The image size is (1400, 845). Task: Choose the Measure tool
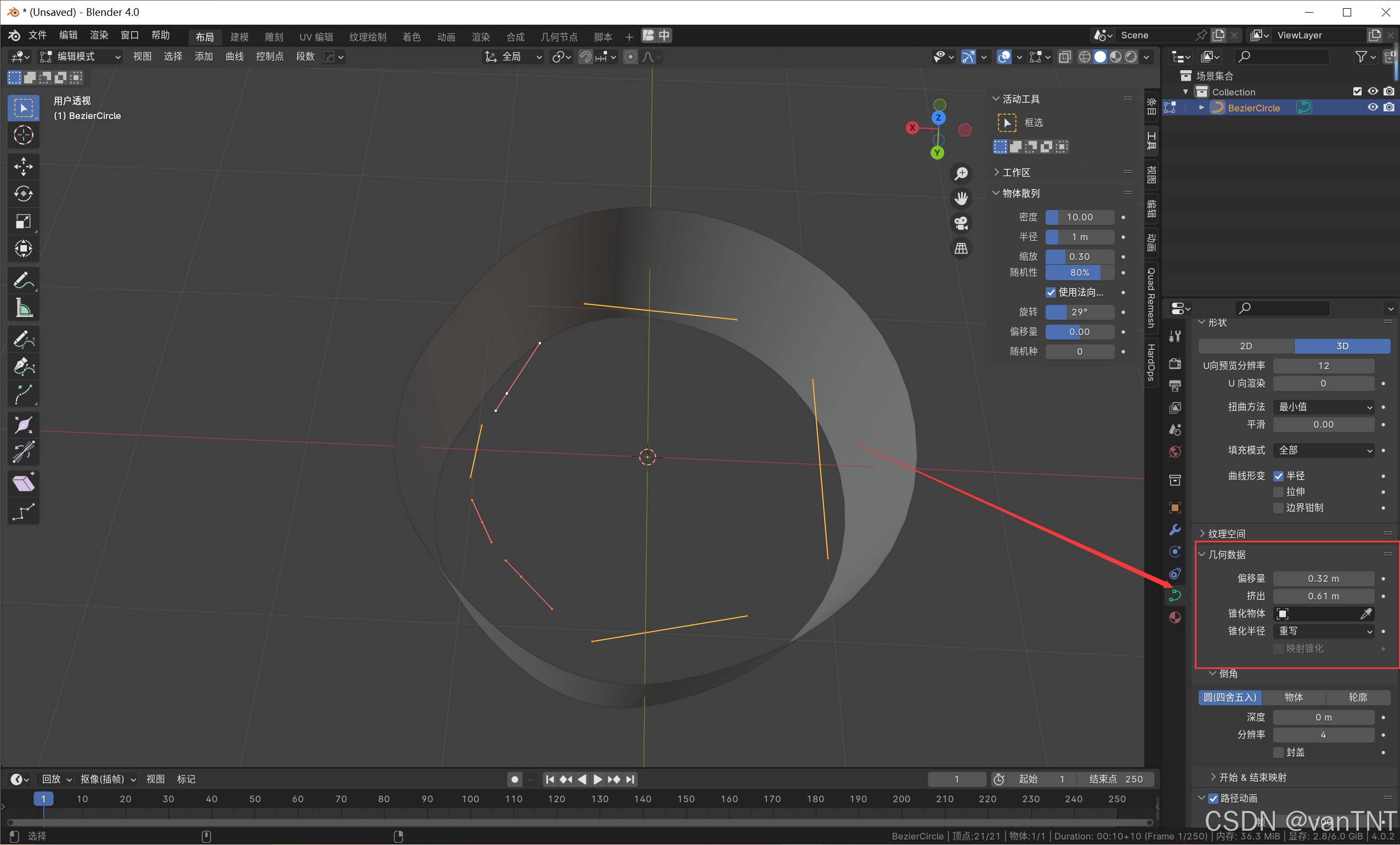coord(23,308)
